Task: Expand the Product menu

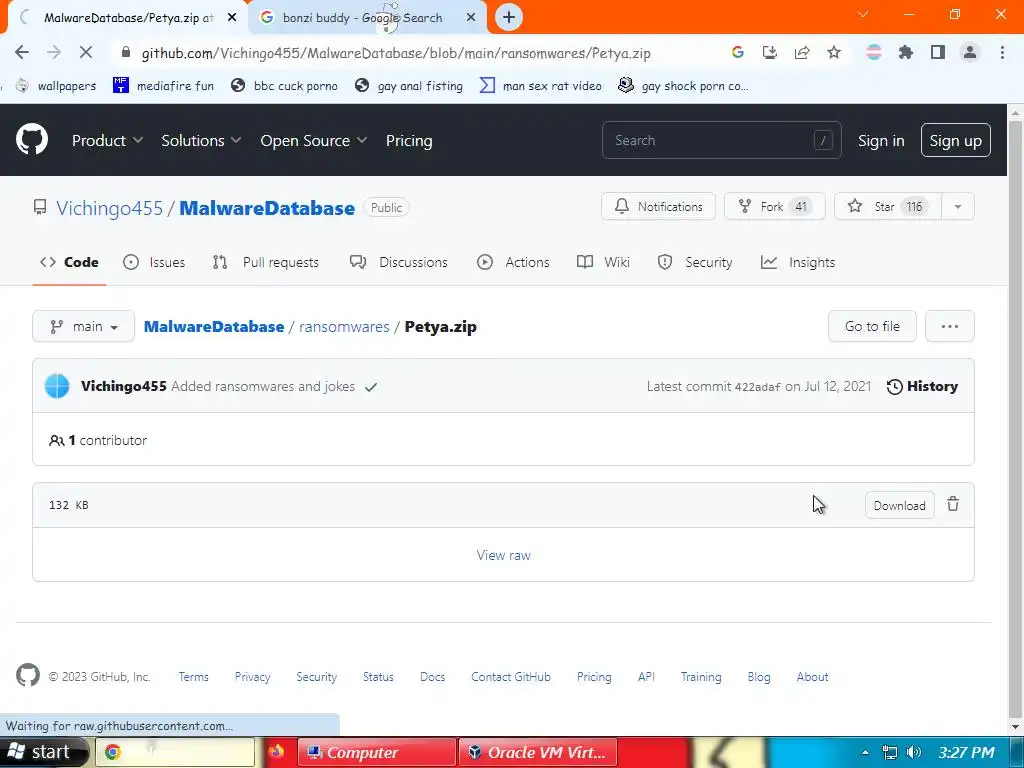Action: [107, 140]
